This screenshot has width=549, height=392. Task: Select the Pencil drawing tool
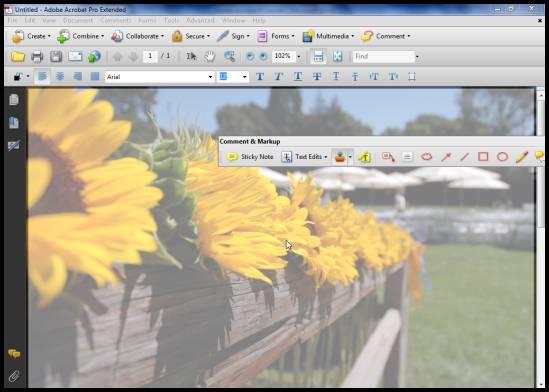[522, 157]
